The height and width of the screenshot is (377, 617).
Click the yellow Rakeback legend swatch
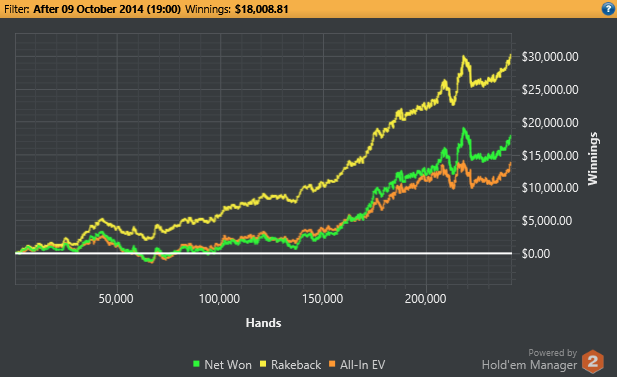(263, 364)
